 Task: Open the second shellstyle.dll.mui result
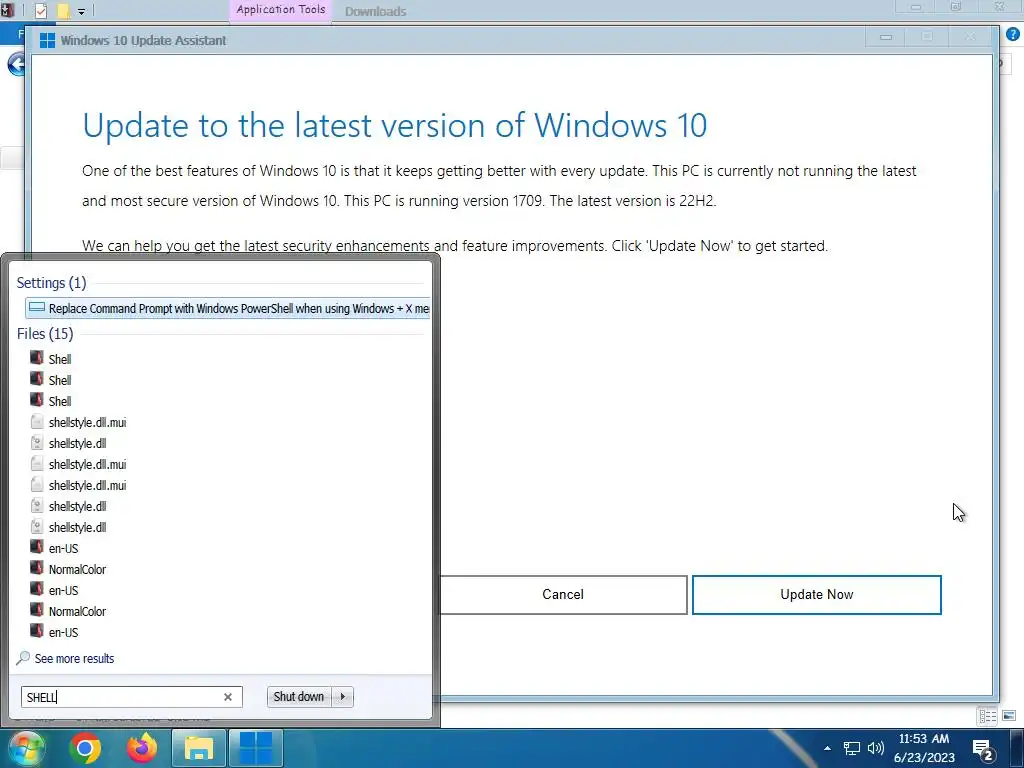click(x=87, y=464)
